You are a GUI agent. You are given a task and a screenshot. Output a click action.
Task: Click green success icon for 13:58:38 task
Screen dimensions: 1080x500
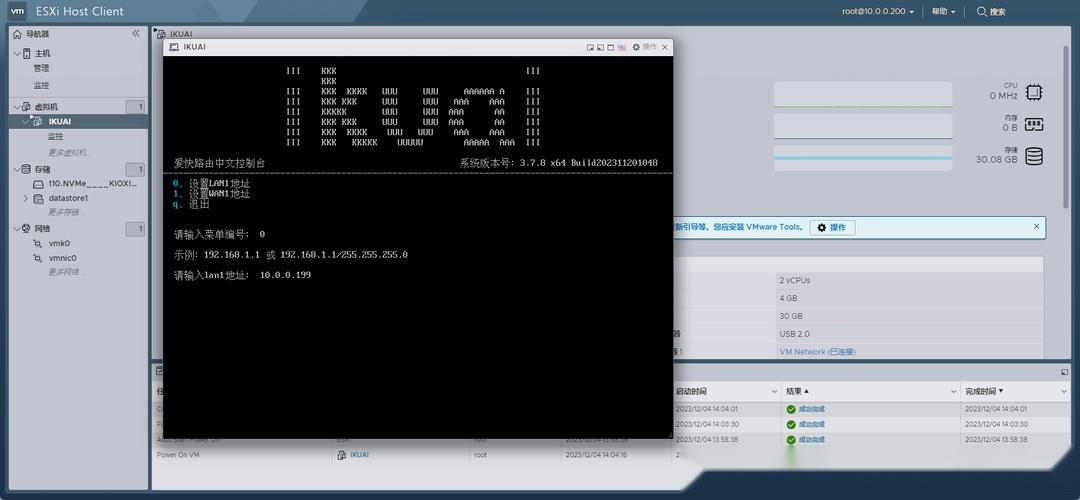[x=791, y=439]
